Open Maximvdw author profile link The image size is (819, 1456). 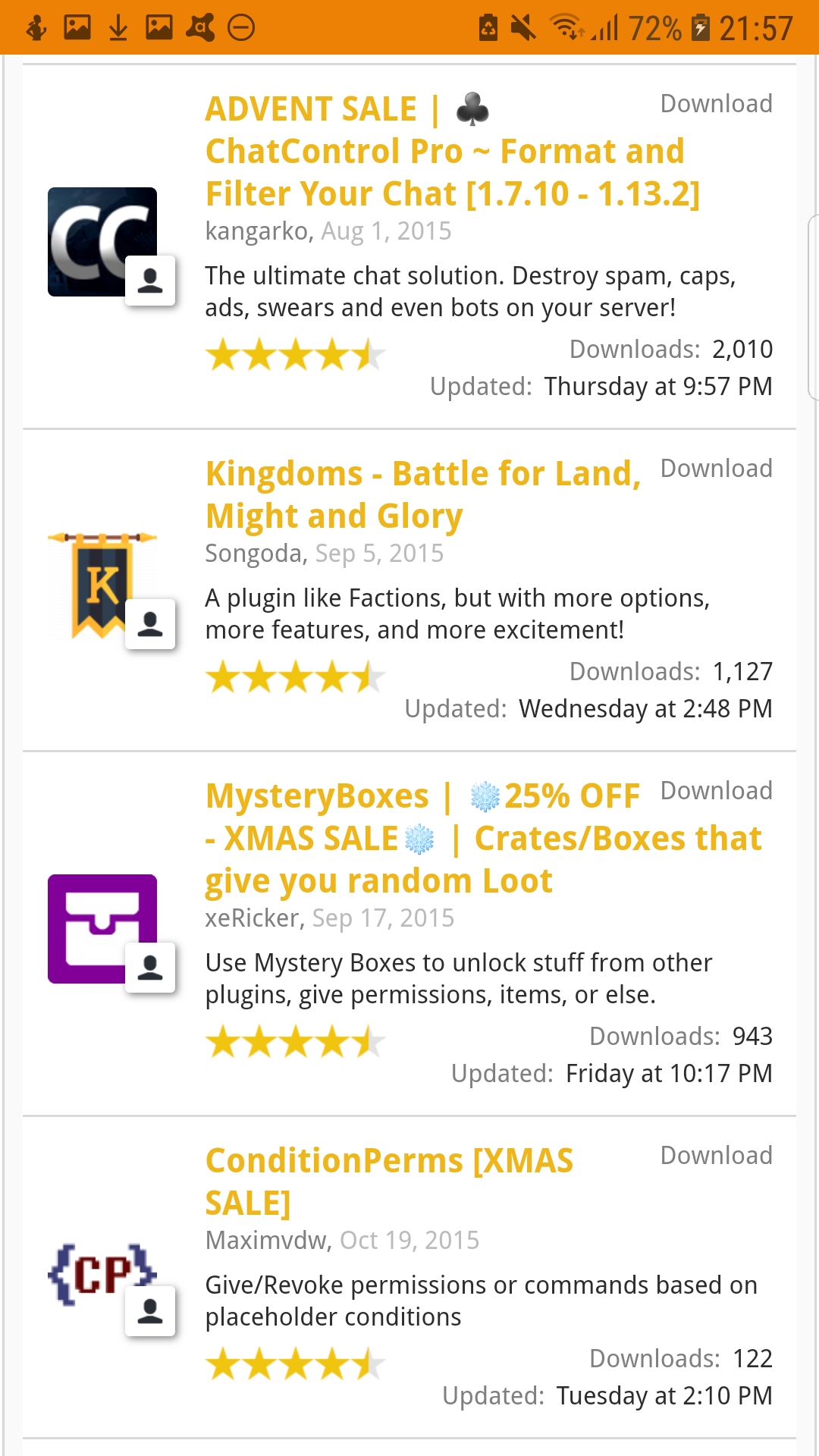(266, 1241)
